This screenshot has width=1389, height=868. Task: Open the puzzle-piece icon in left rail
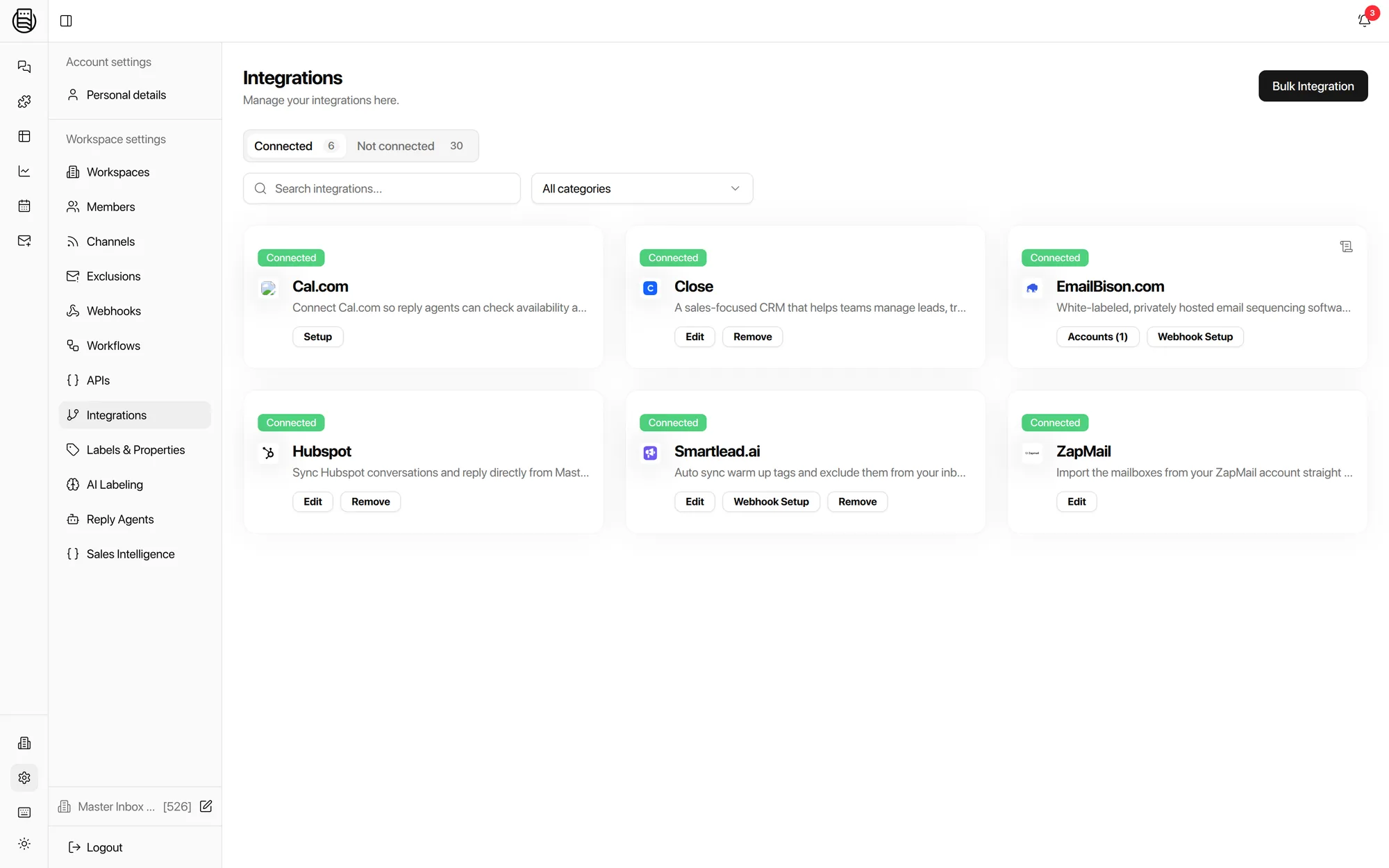coord(24,101)
